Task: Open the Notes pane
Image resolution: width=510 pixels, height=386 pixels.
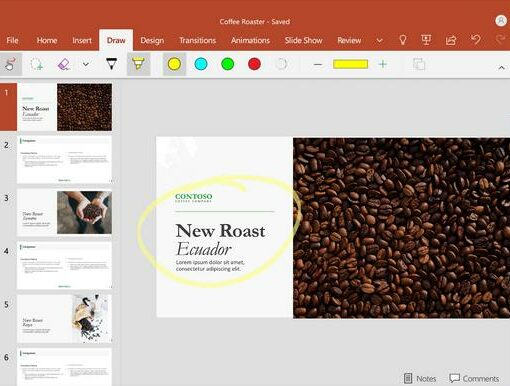Action: (420, 378)
